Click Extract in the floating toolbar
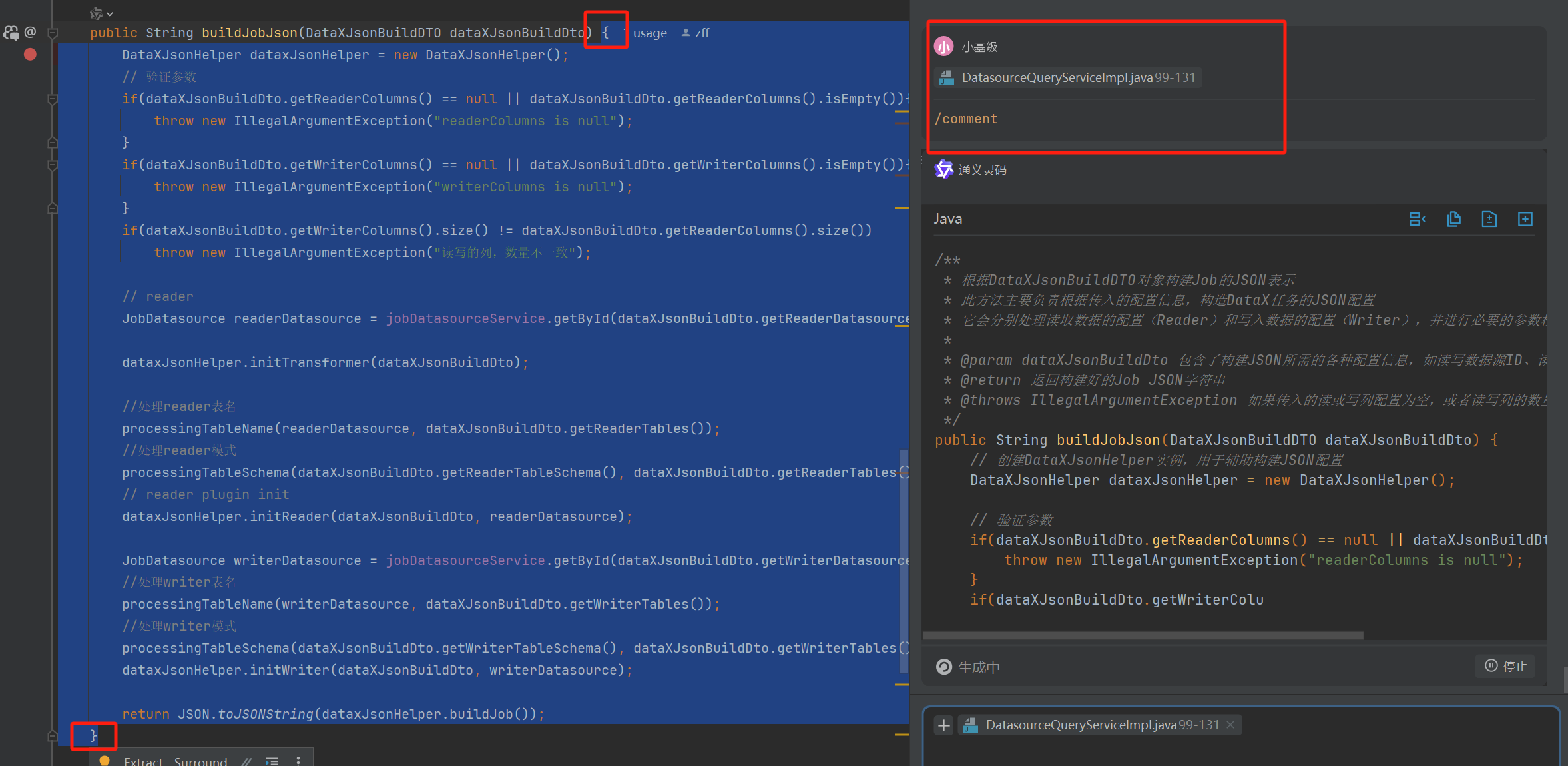The width and height of the screenshot is (1568, 766). (143, 761)
